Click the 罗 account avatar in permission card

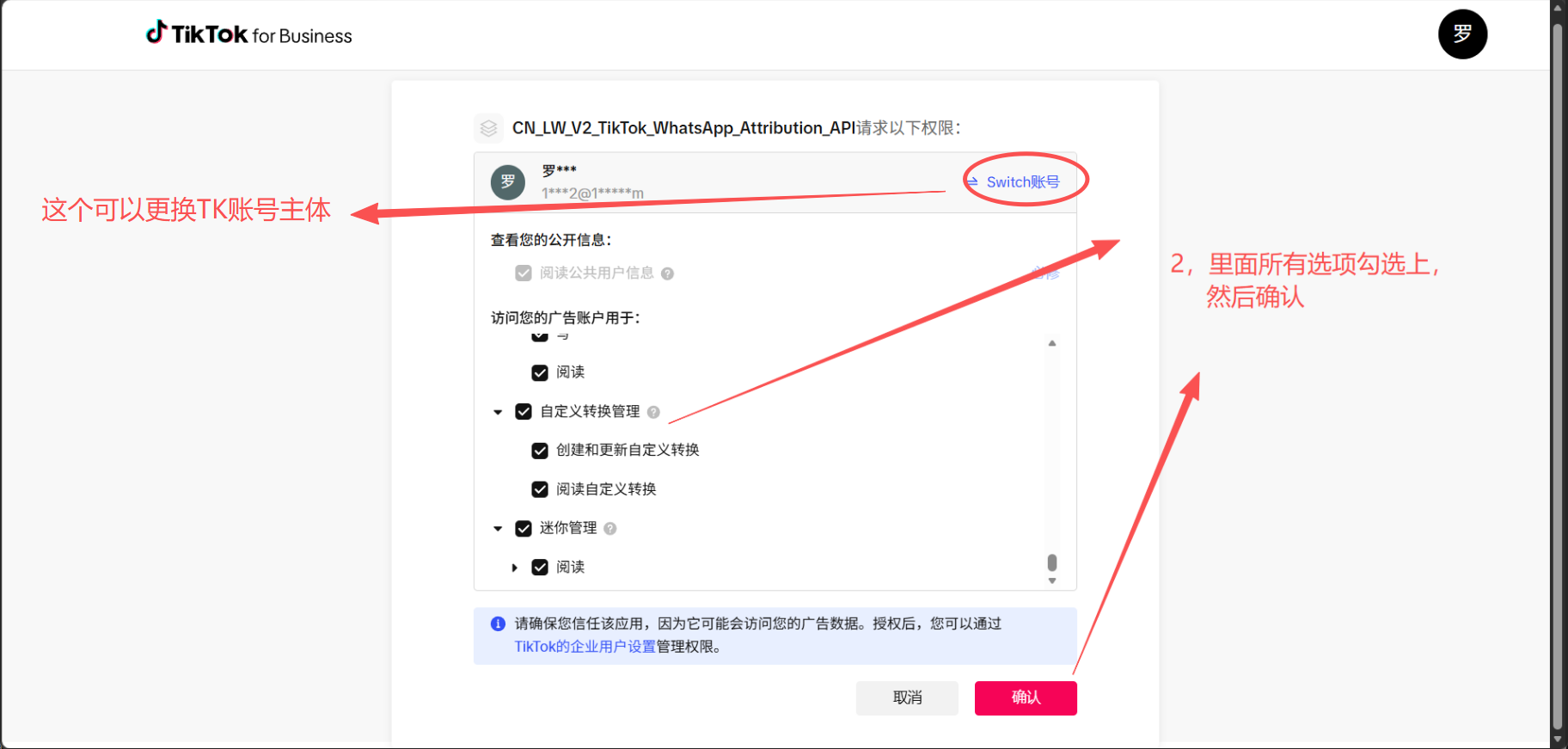point(507,182)
